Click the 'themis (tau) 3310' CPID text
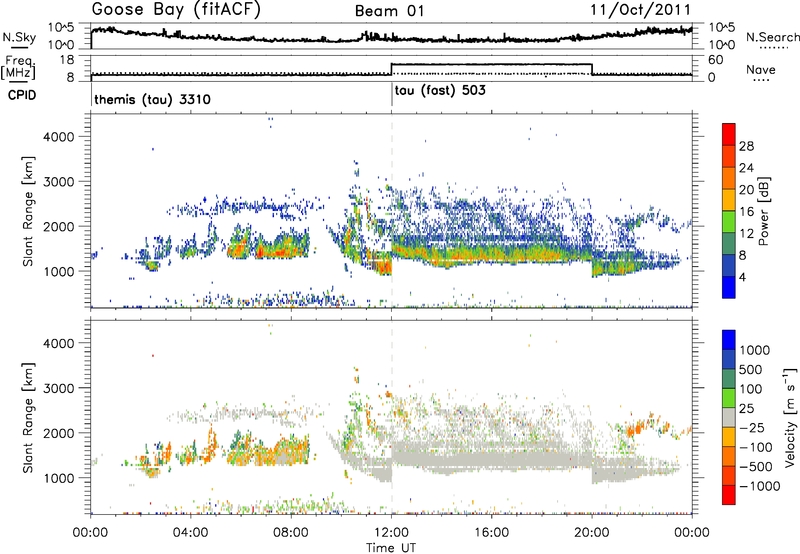800x554 pixels. coord(152,99)
